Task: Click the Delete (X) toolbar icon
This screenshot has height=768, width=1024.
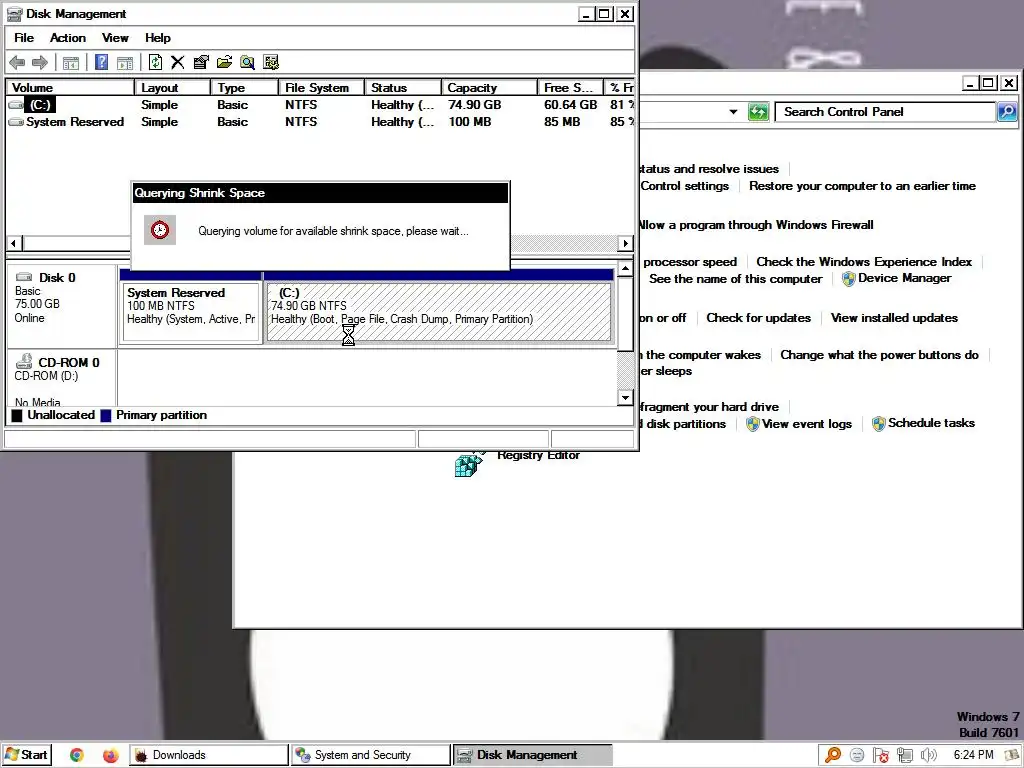Action: pos(178,62)
